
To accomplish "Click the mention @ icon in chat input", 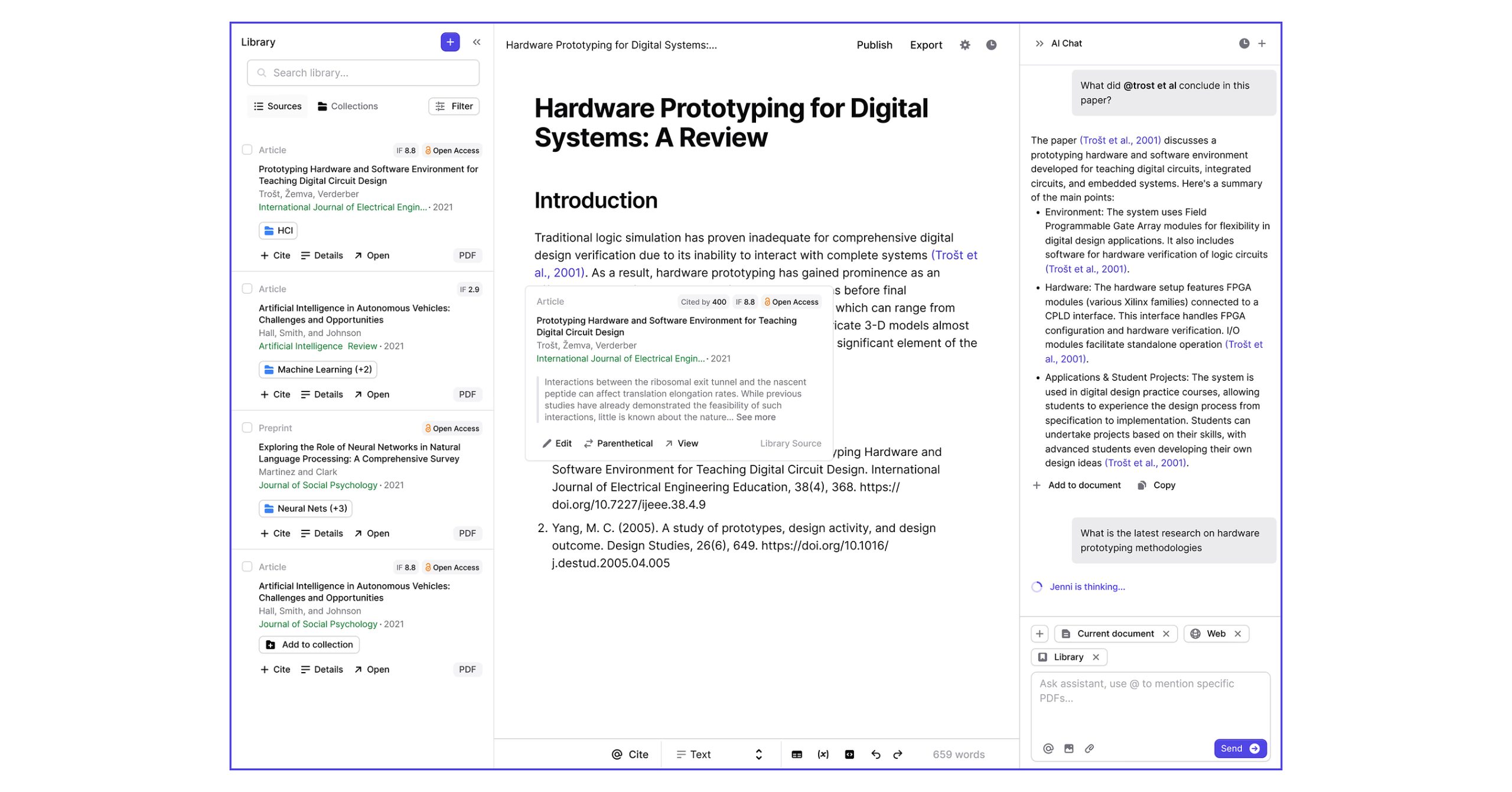I will click(1048, 748).
